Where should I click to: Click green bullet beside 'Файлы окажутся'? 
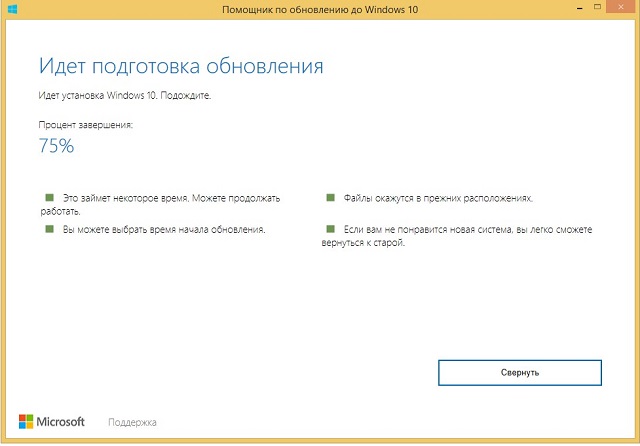pos(328,198)
